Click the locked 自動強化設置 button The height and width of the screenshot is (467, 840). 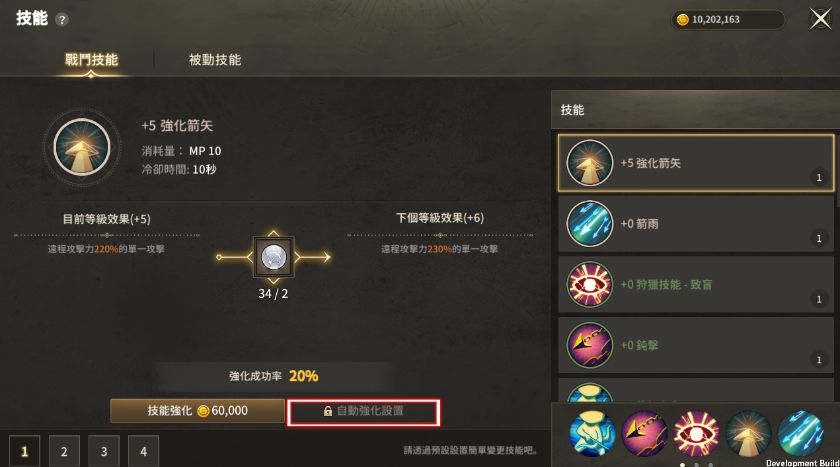(x=363, y=412)
